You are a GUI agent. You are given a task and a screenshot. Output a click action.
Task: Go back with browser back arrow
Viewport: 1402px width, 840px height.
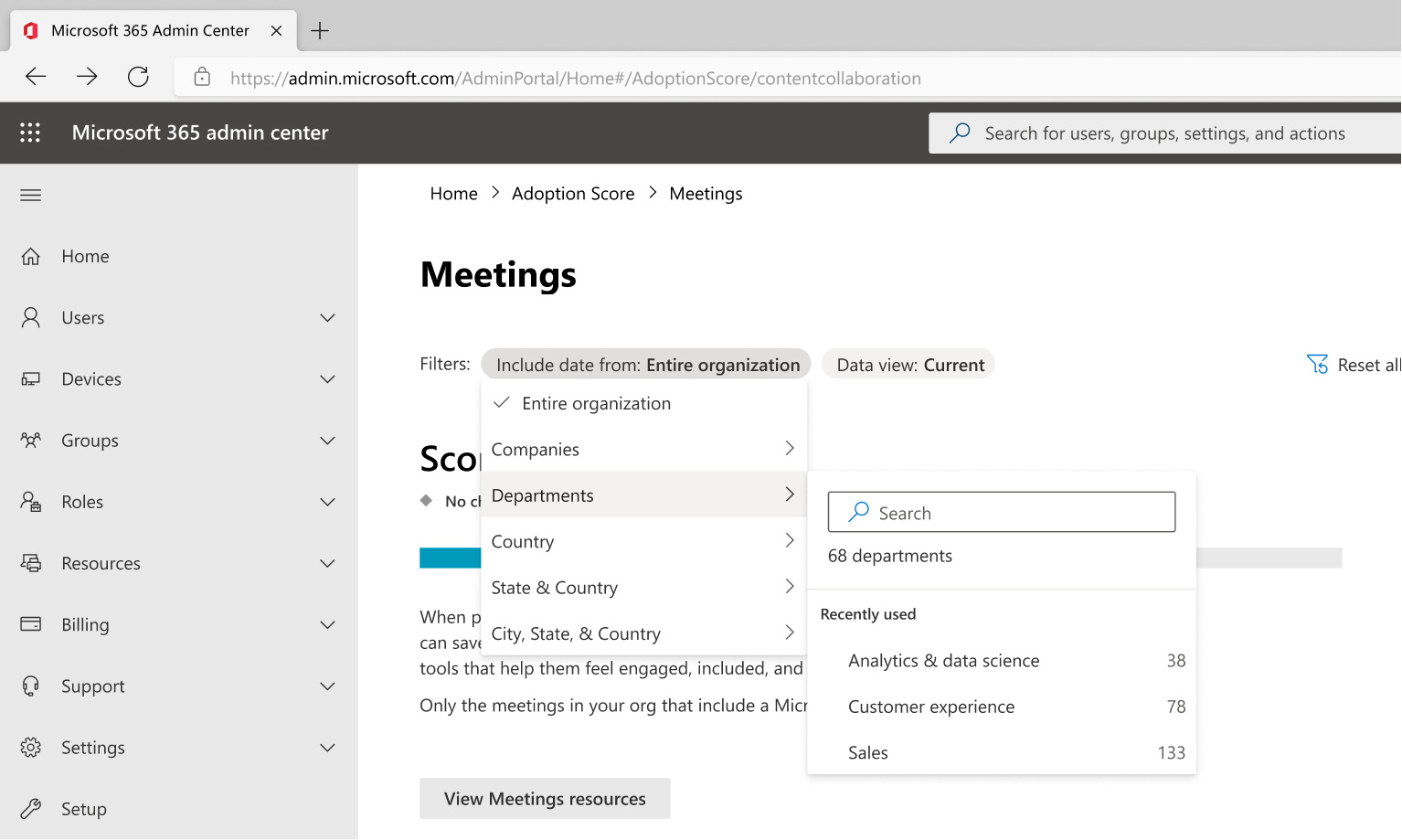(36, 77)
